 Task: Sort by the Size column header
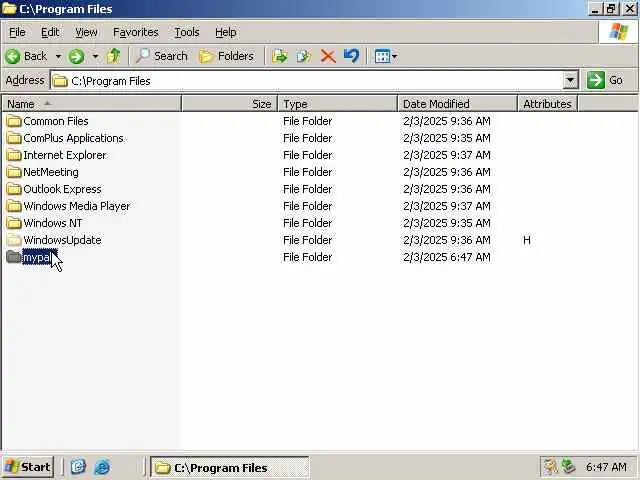click(x=229, y=104)
